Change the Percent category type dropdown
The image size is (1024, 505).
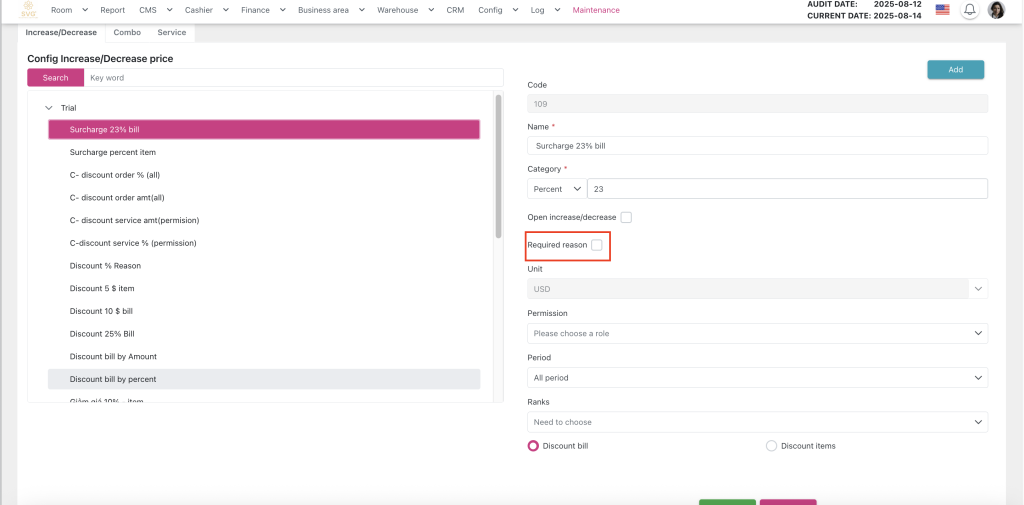tap(557, 189)
